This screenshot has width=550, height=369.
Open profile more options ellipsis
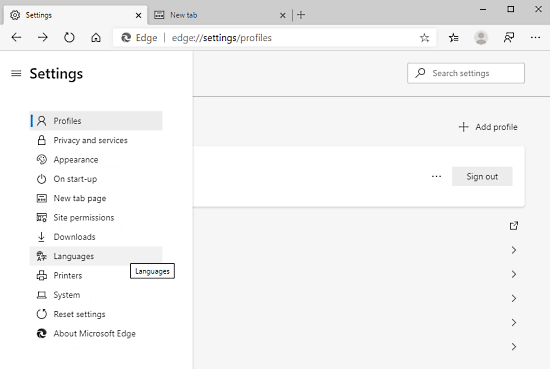(436, 176)
